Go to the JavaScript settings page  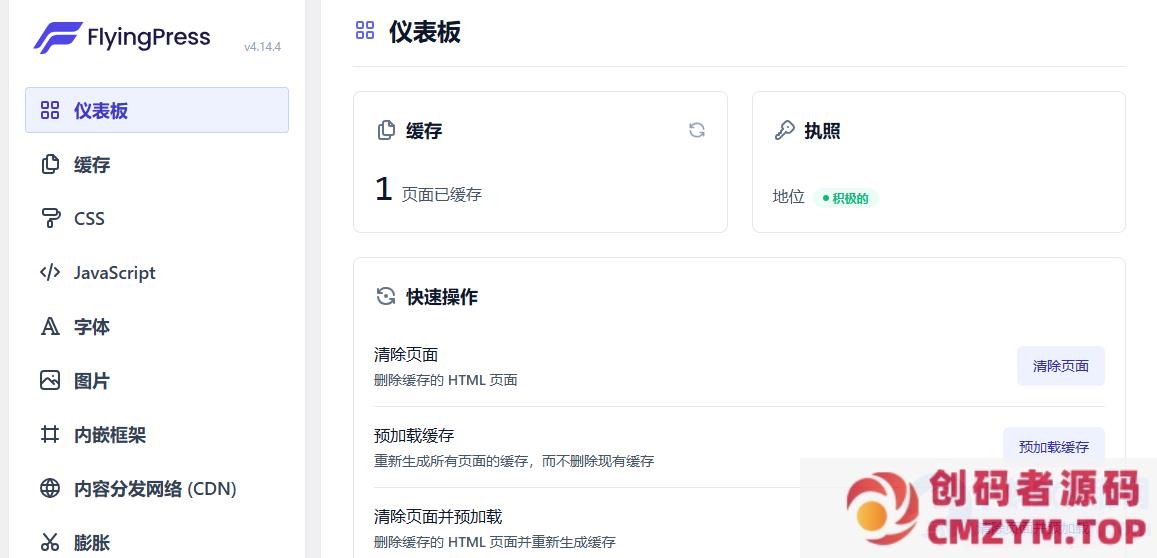[x=114, y=273]
